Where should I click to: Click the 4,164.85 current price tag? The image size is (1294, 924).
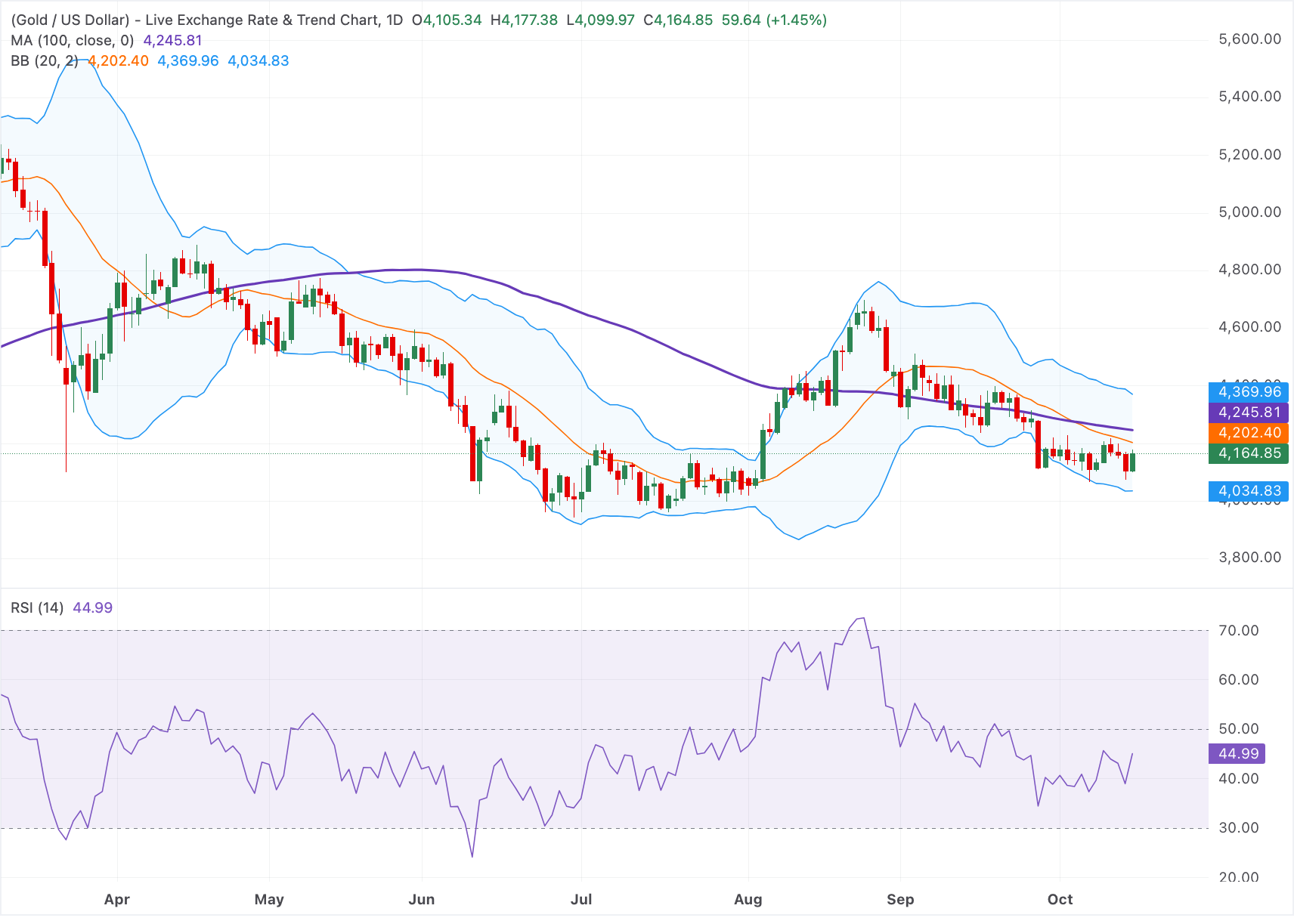[1249, 453]
